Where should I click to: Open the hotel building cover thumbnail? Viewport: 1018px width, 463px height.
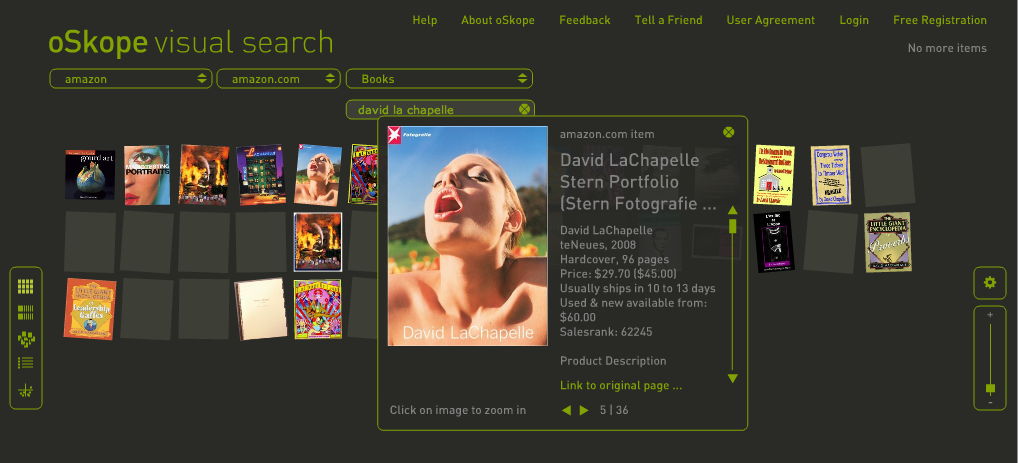pyautogui.click(x=260, y=175)
